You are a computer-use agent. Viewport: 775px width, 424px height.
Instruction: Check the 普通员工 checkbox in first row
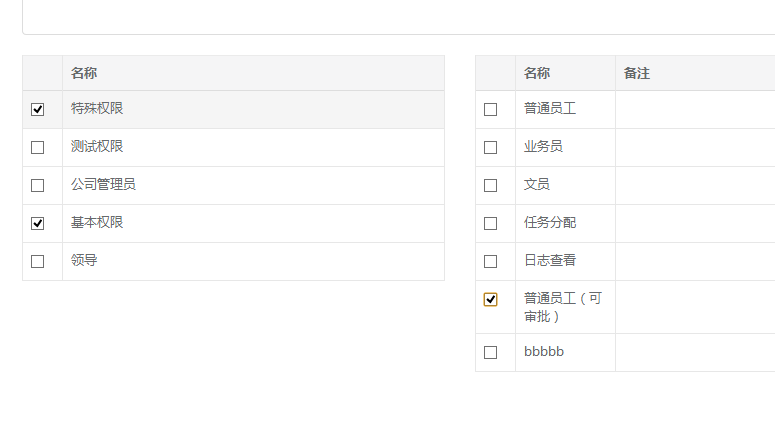490,109
